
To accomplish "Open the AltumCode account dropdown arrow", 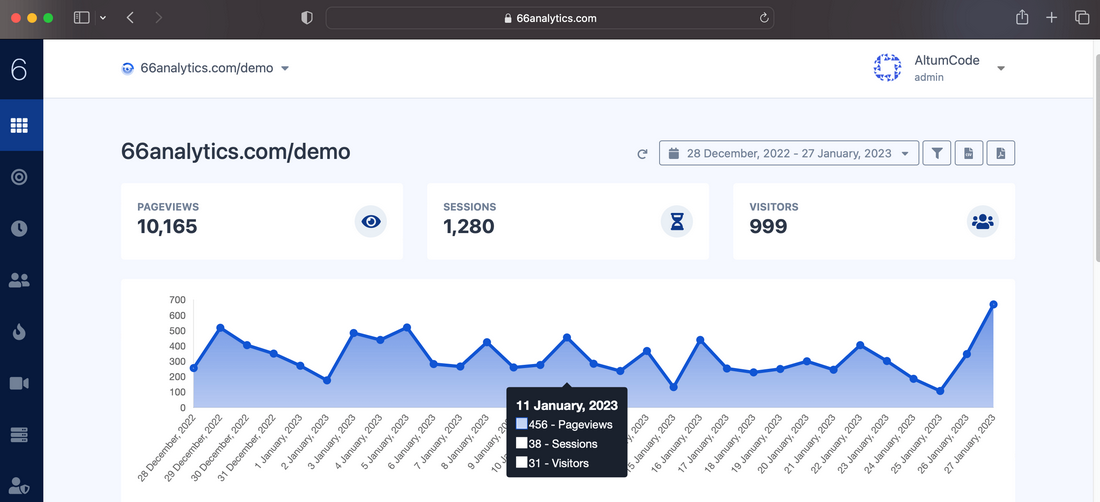I will 1001,69.
